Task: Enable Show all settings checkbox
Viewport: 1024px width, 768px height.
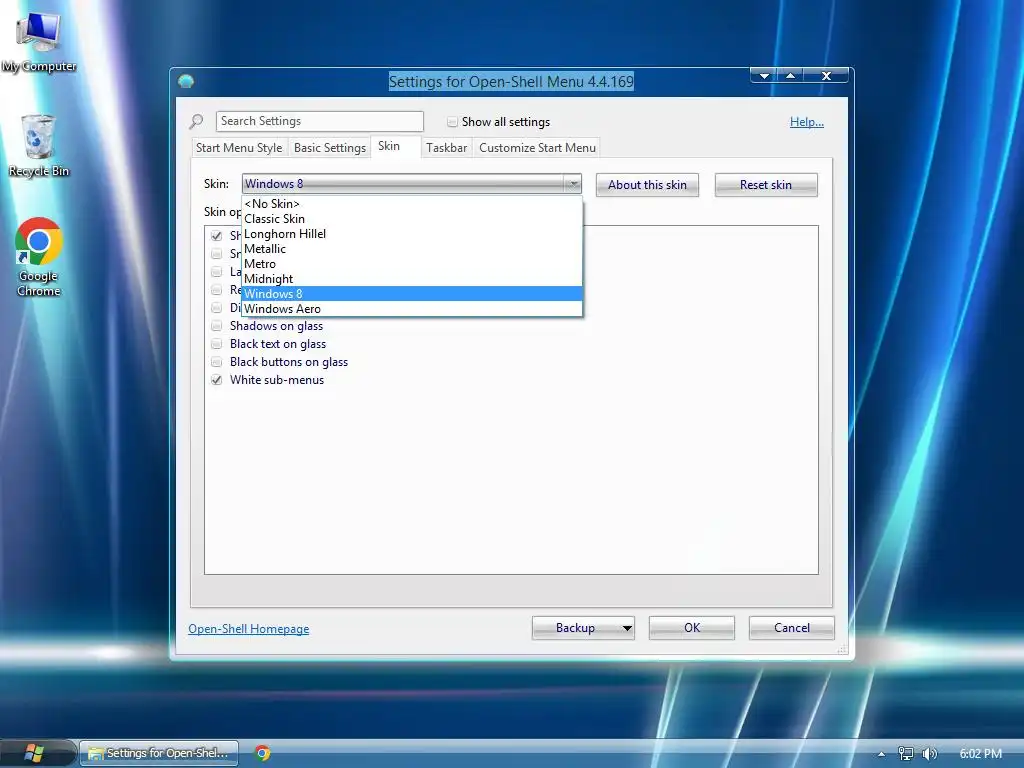Action: (x=452, y=122)
